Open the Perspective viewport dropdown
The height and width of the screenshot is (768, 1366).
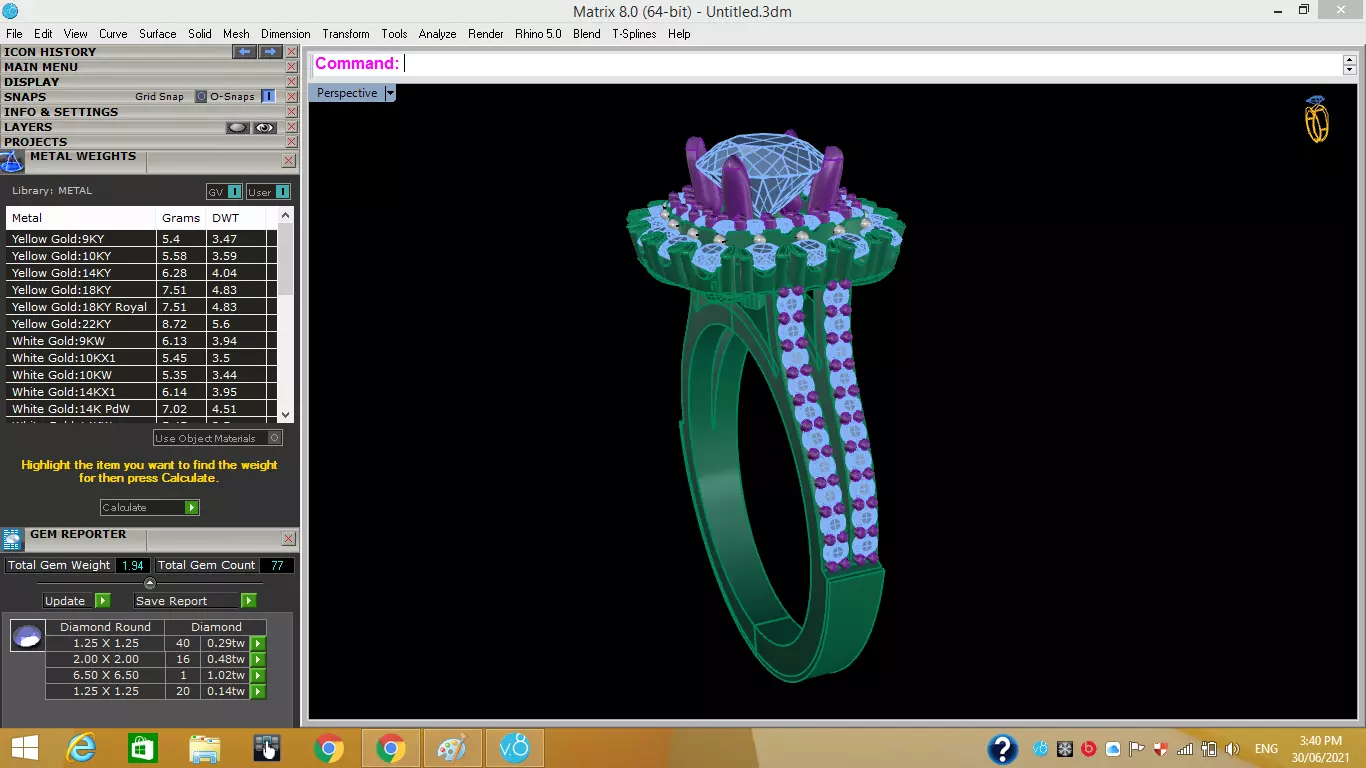(x=391, y=93)
